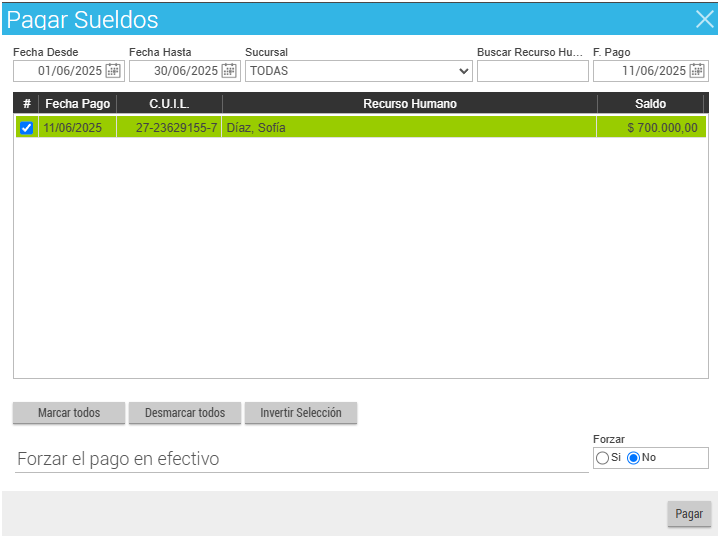Uncheck the Díaz, Sofía row checkbox

[27, 128]
